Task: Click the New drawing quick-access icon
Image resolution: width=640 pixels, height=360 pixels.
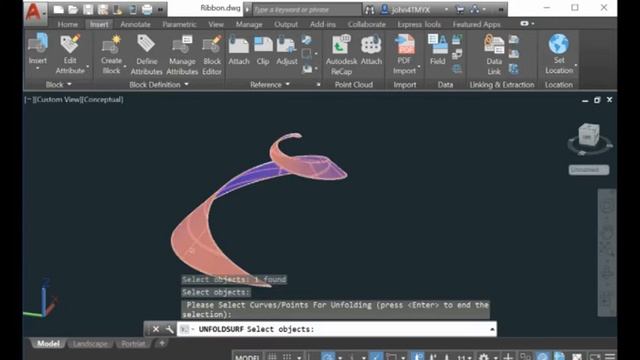Action: (x=59, y=9)
